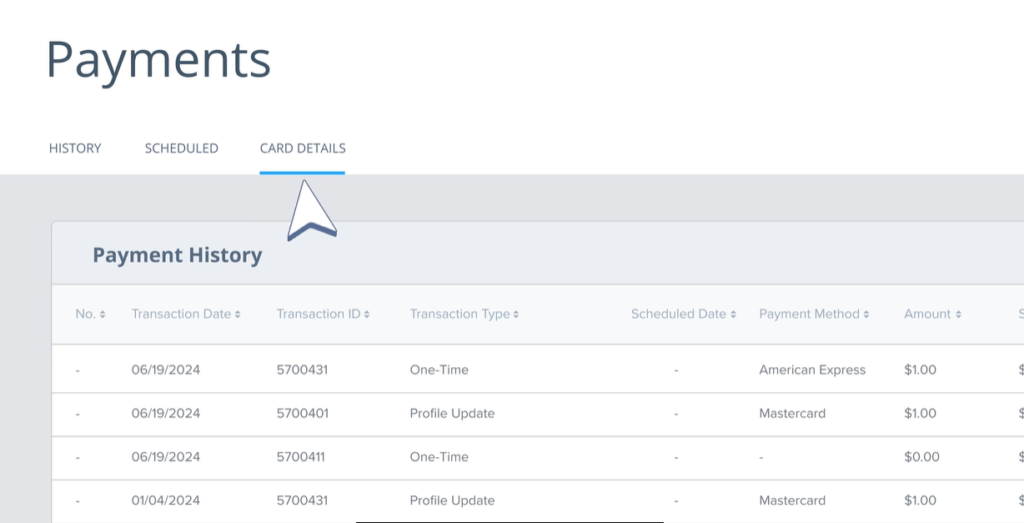Click One-Time in the American Express row
Image resolution: width=1024 pixels, height=523 pixels.
click(439, 370)
